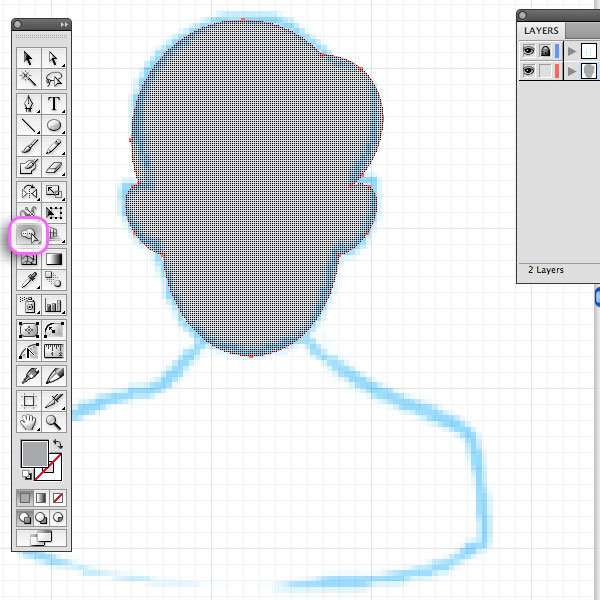This screenshot has height=600, width=600.
Task: Select the Eraser tool
Action: click(x=54, y=167)
